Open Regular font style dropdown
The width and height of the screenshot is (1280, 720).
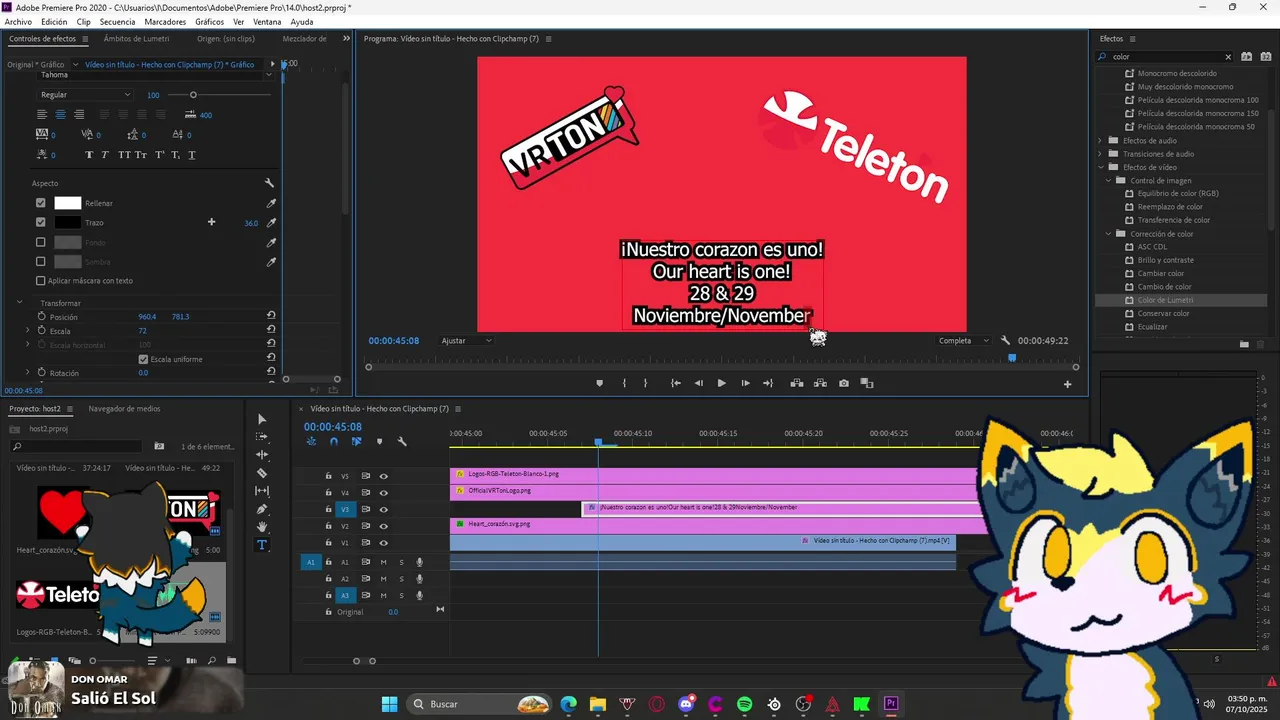(x=84, y=95)
